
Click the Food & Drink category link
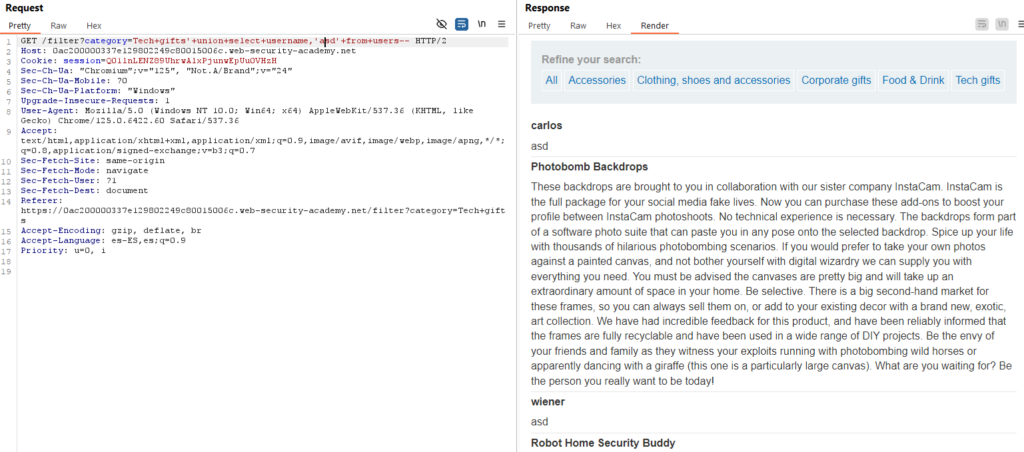[x=913, y=80]
